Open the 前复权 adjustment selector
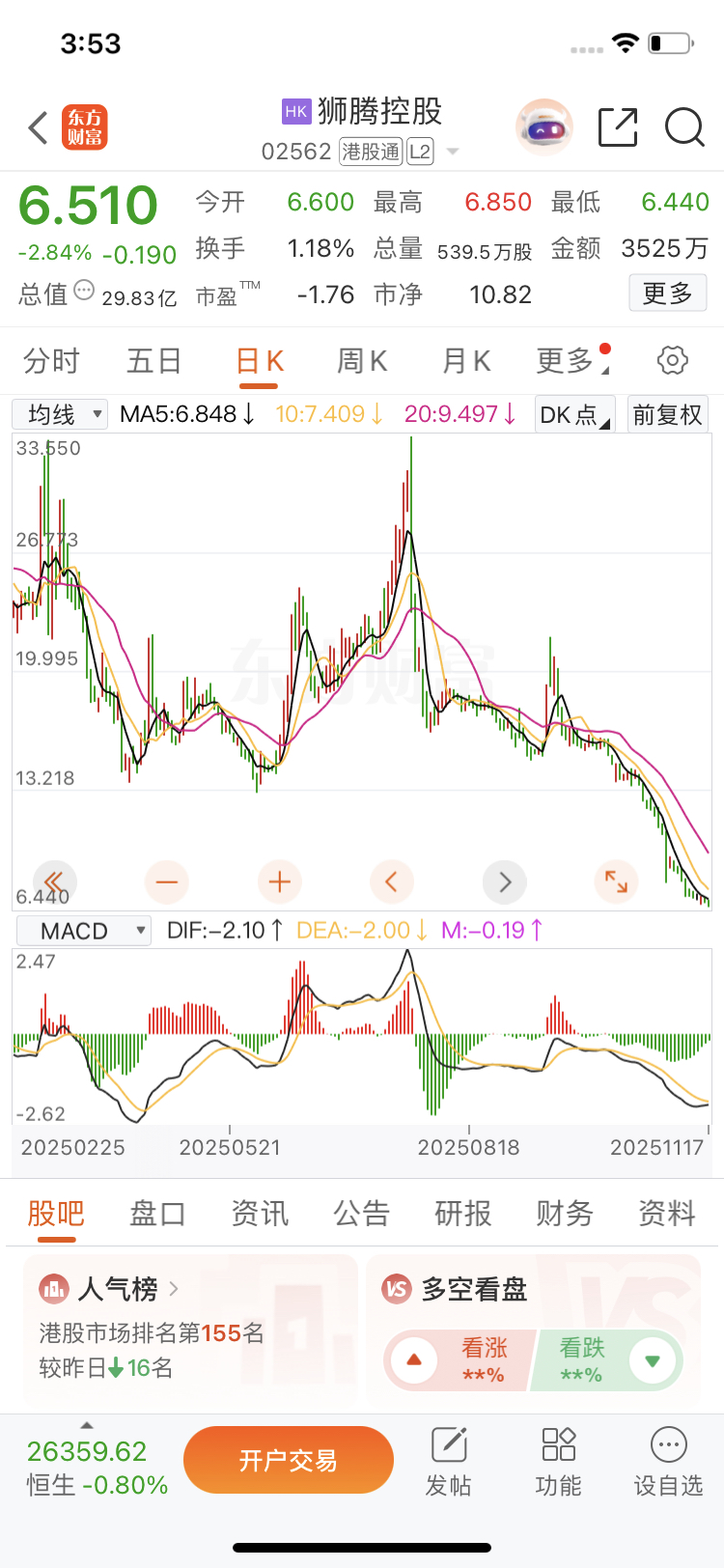Viewport: 724px width, 1568px height. click(667, 414)
